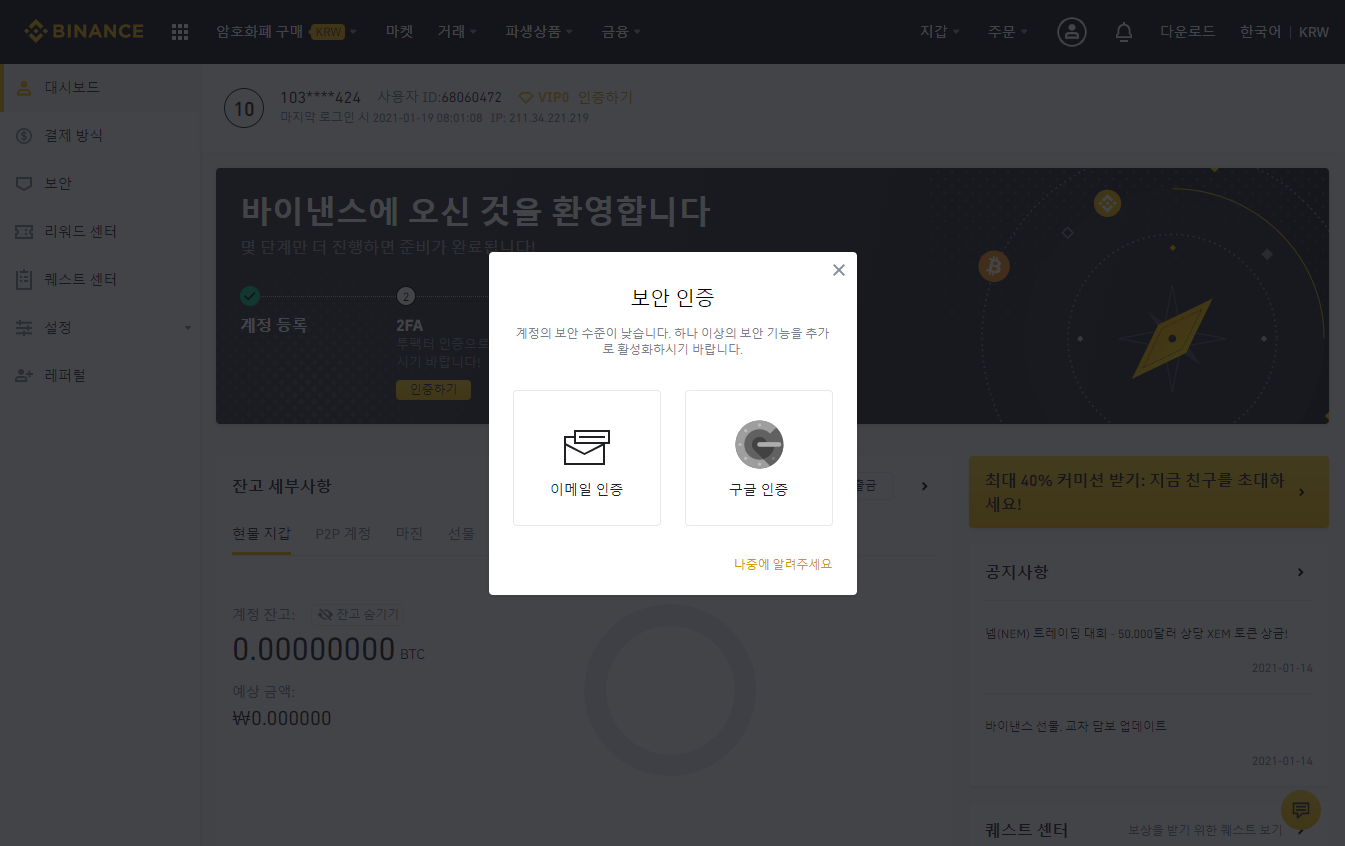Open the user profile icon

pyautogui.click(x=1072, y=32)
